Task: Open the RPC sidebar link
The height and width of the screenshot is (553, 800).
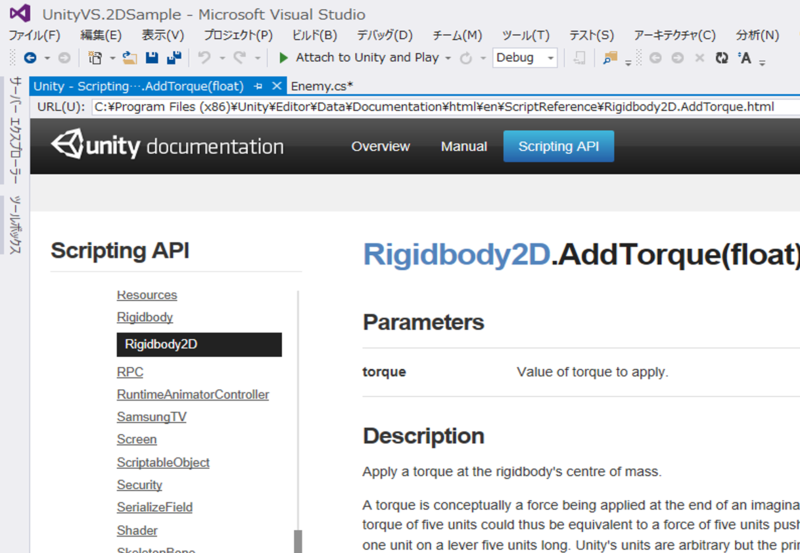Action: point(130,372)
